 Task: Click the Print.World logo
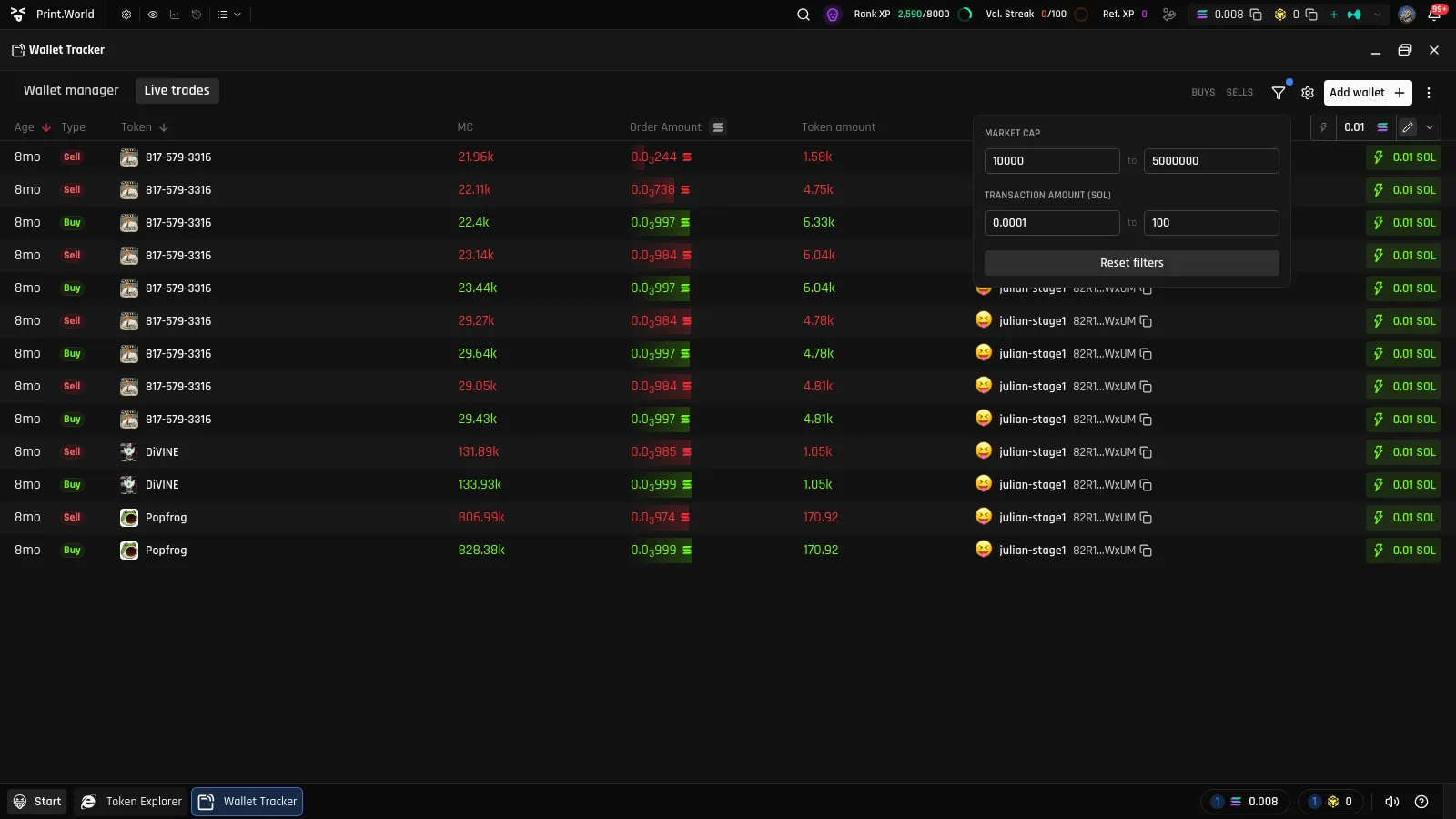click(x=53, y=15)
